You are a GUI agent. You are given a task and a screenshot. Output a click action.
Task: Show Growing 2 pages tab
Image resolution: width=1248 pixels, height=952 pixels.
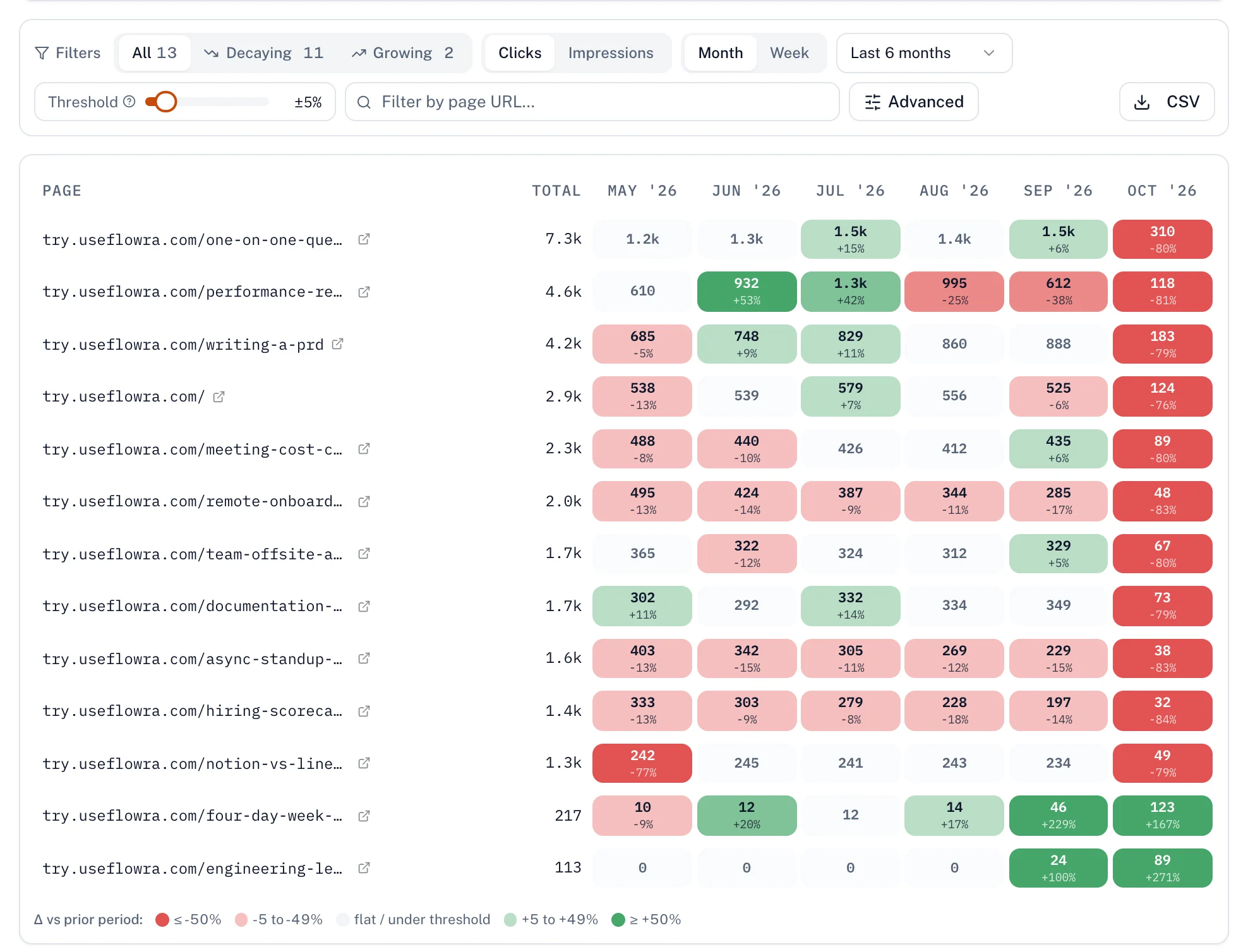click(x=403, y=53)
